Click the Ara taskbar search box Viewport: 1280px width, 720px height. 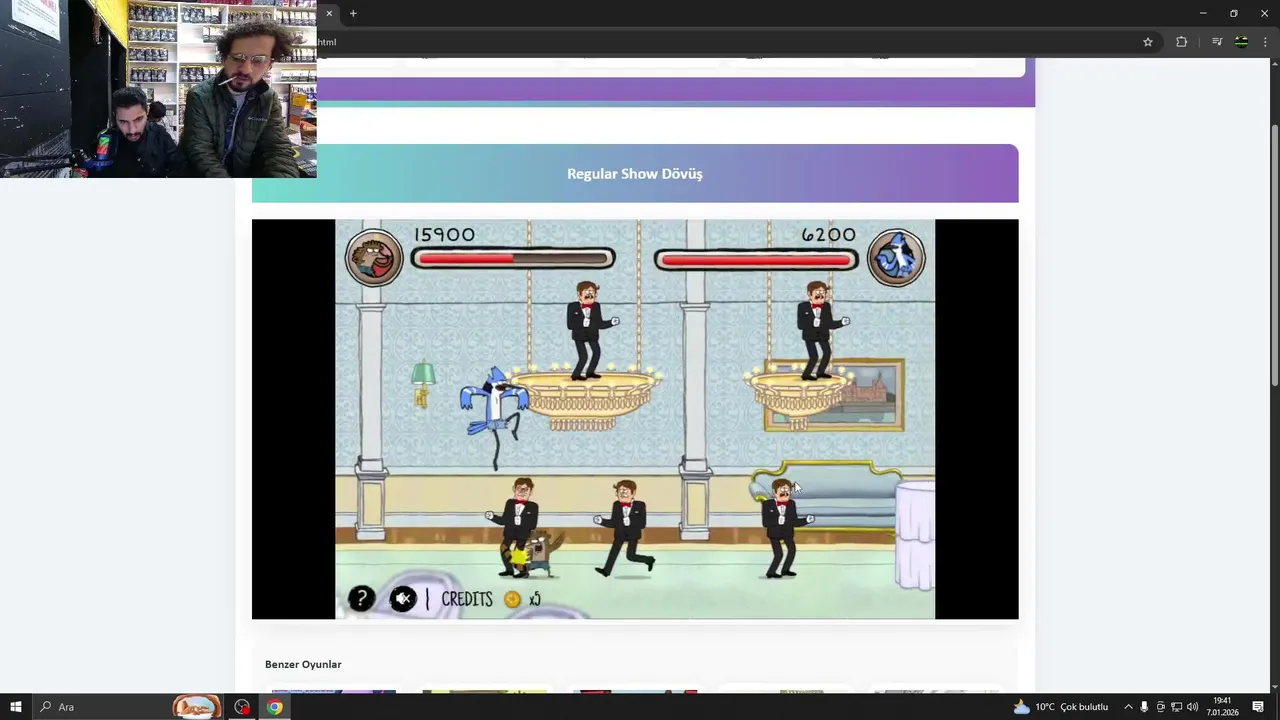point(130,707)
